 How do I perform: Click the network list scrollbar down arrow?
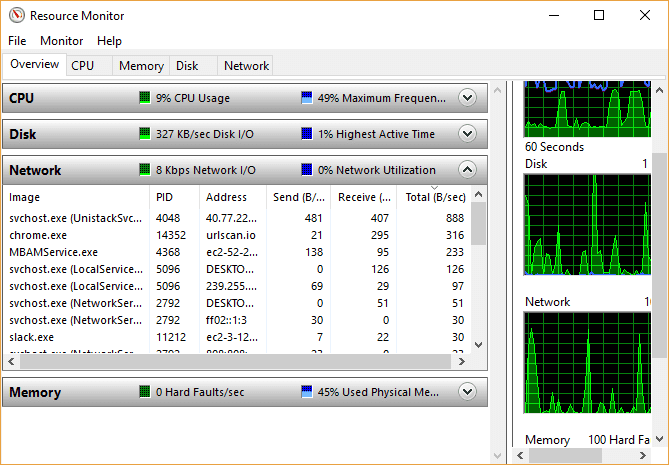pos(479,341)
